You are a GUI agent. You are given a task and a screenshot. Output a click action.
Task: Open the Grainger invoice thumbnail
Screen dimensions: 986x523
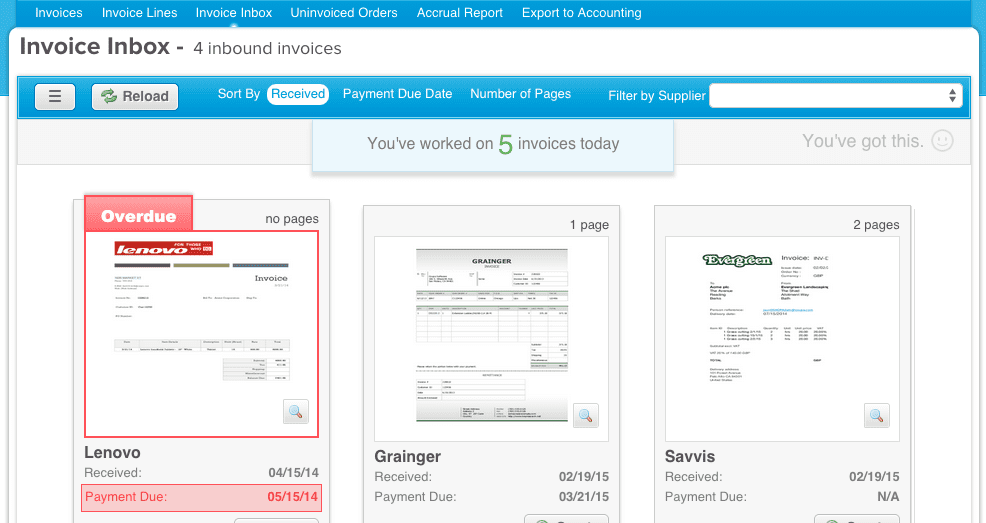click(492, 339)
